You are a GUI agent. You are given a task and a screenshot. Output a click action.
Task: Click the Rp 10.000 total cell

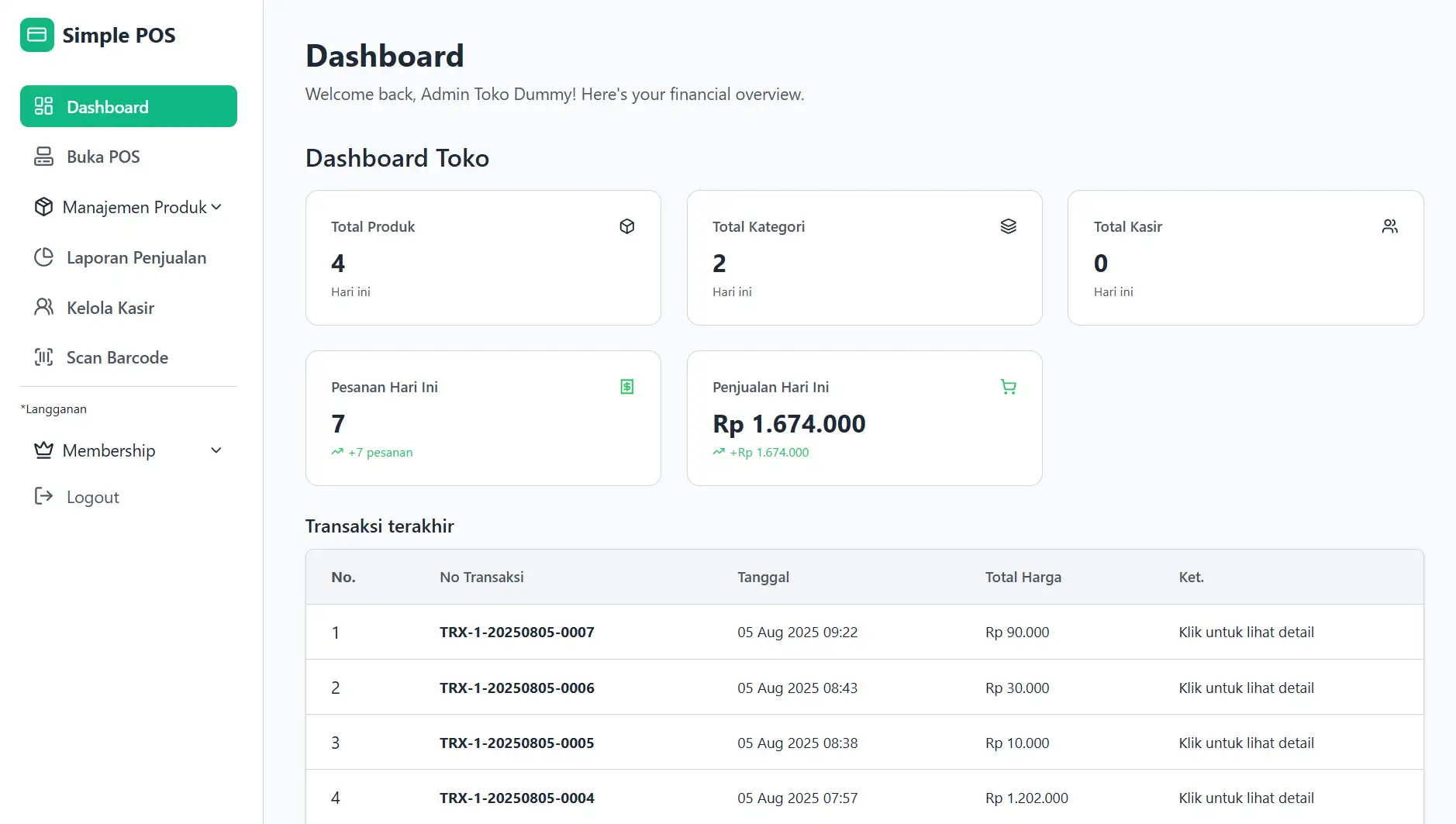[1017, 743]
